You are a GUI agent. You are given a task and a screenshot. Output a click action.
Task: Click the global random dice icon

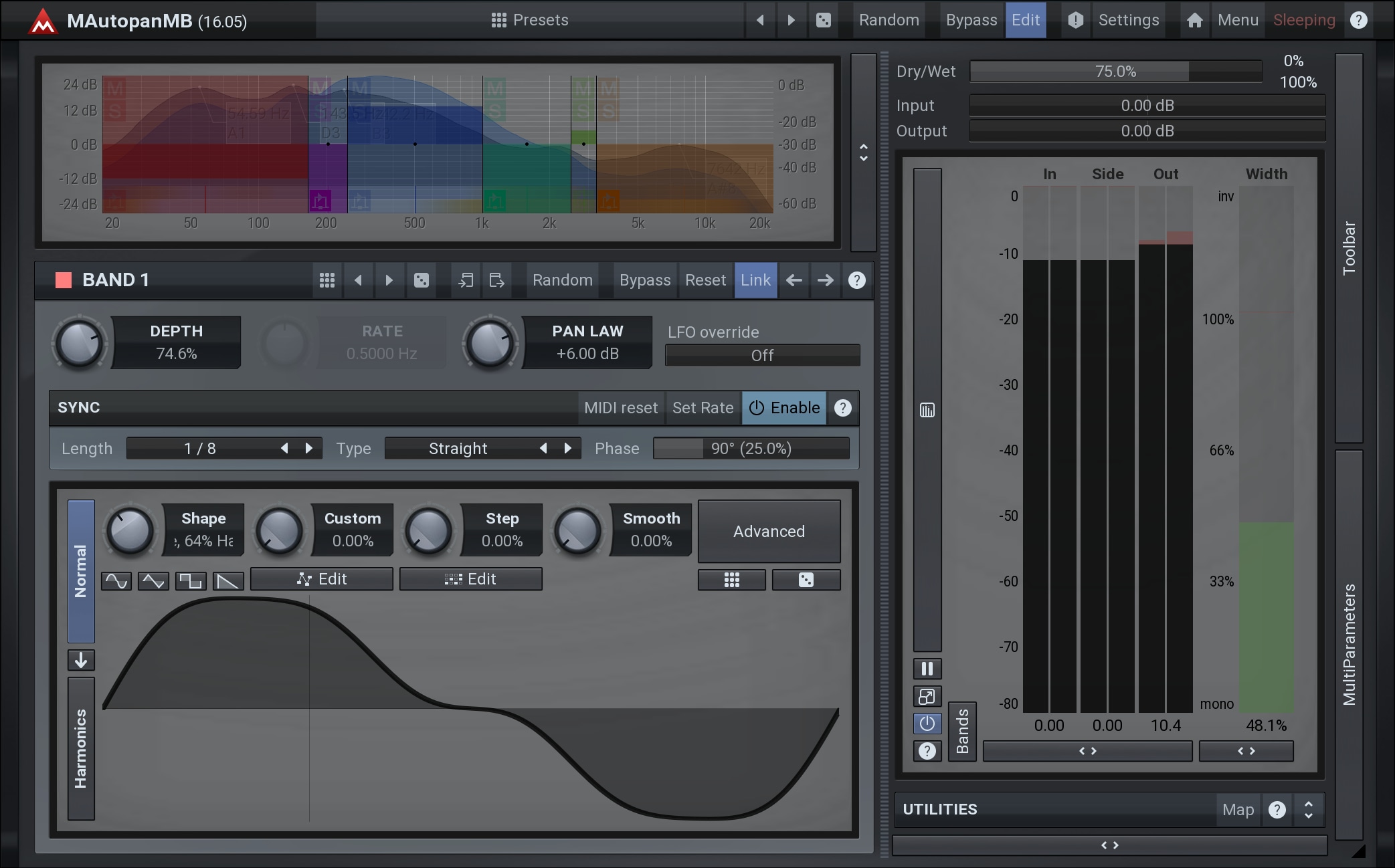point(823,20)
